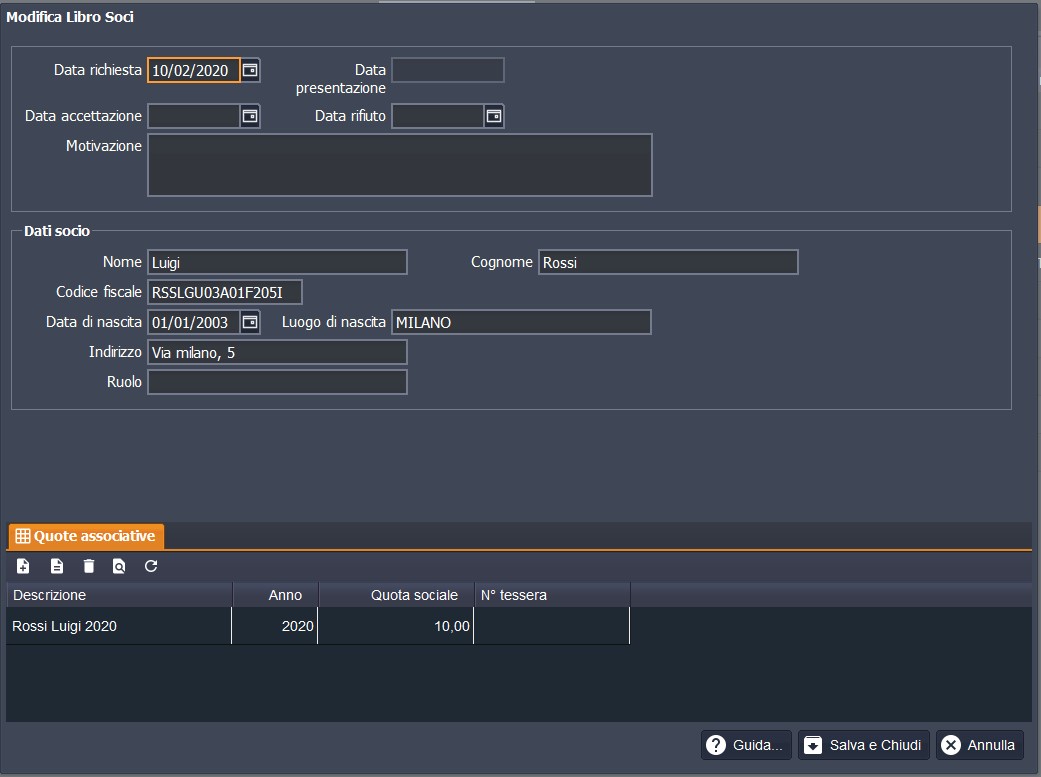This screenshot has height=777, width=1041.
Task: Open calendar picker for Data richiesta
Action: click(x=250, y=70)
